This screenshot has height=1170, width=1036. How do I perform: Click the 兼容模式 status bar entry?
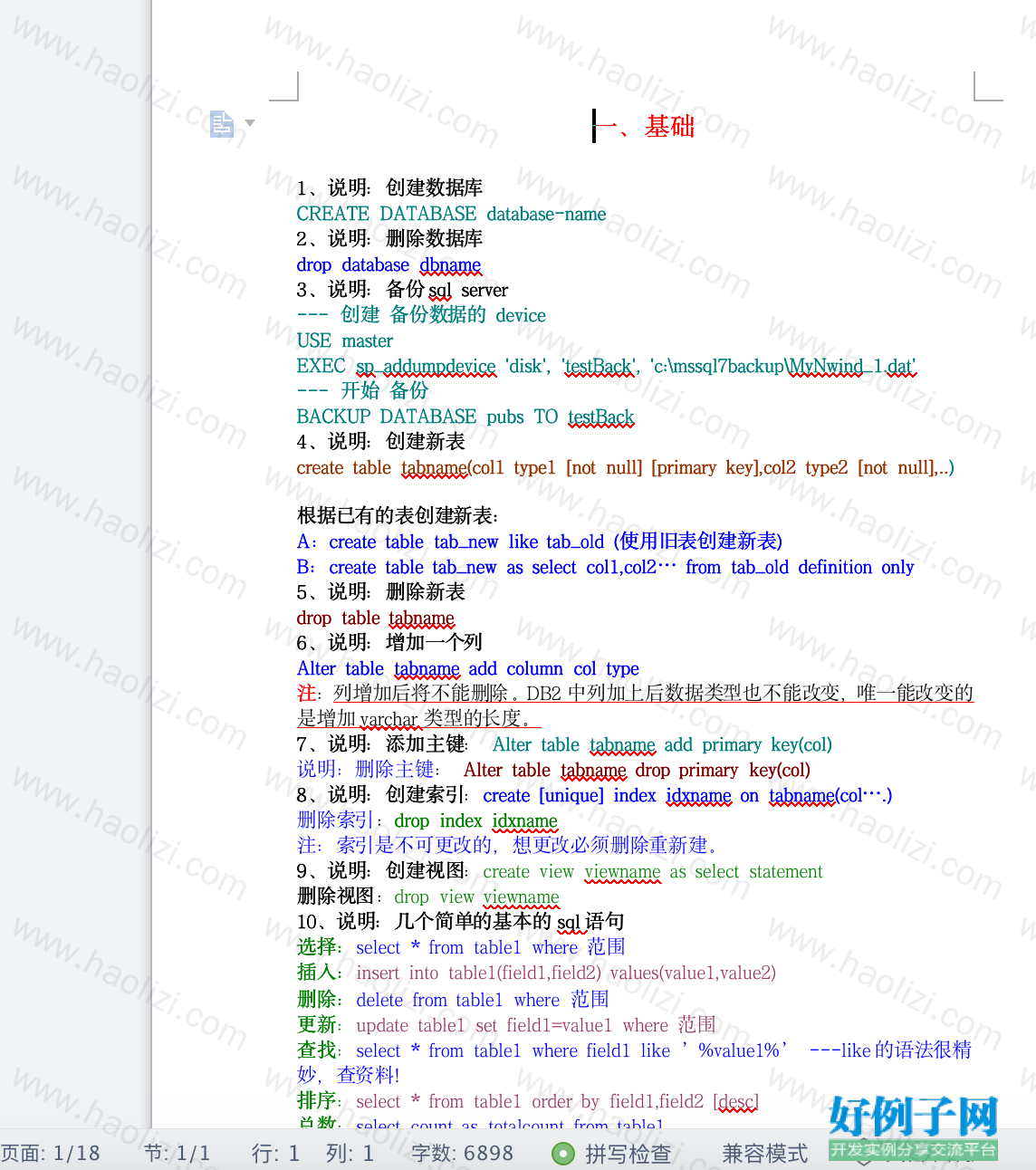764,1153
